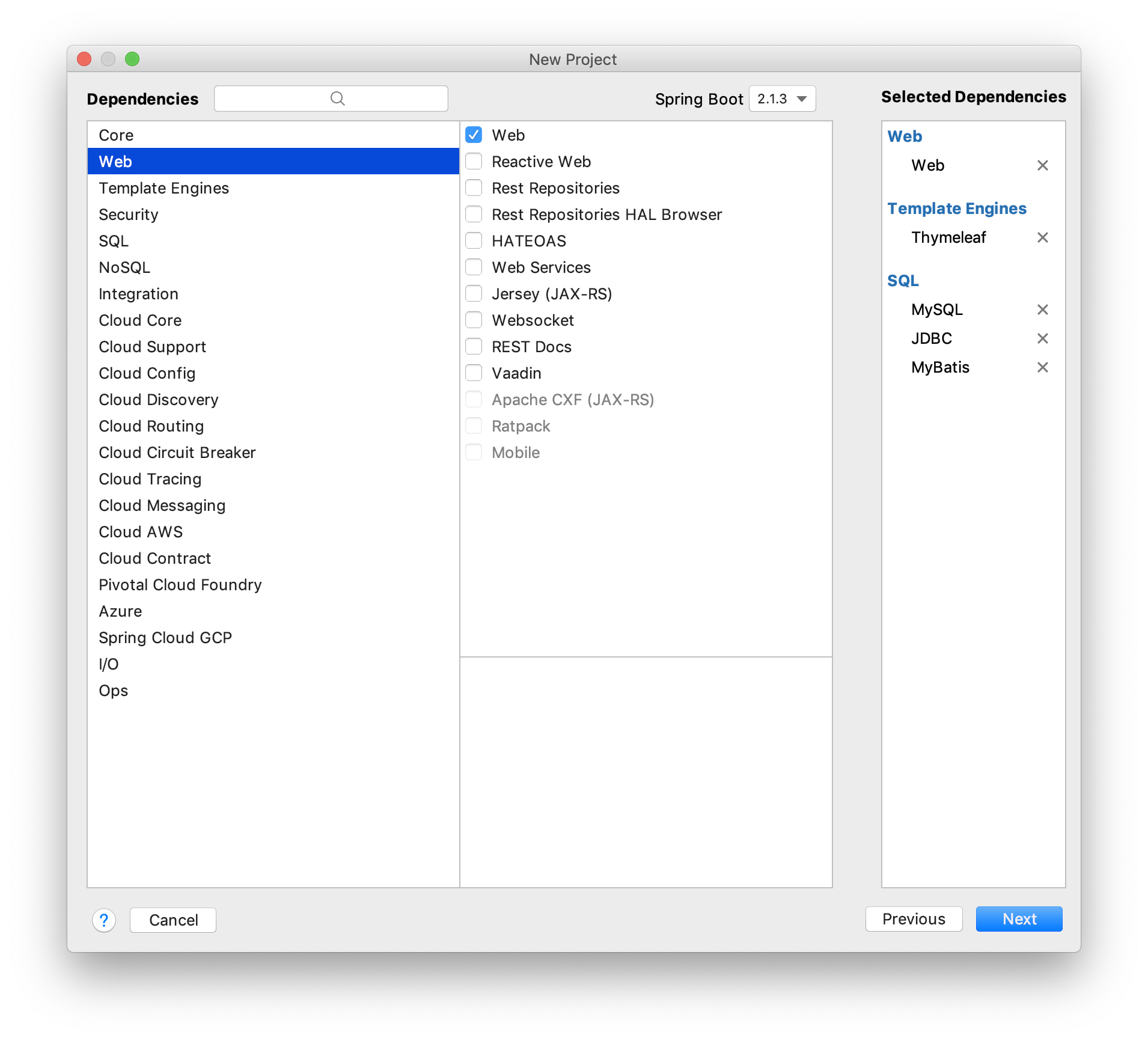Select the Integration category

coord(273,294)
